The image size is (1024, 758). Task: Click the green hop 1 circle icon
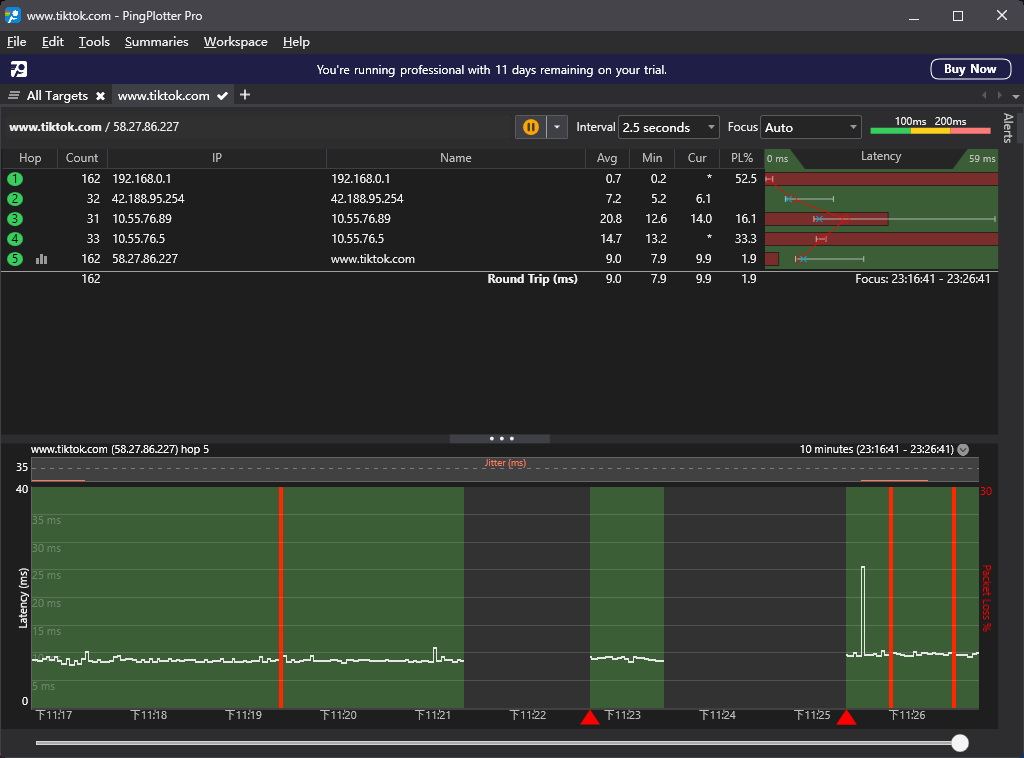[x=14, y=179]
